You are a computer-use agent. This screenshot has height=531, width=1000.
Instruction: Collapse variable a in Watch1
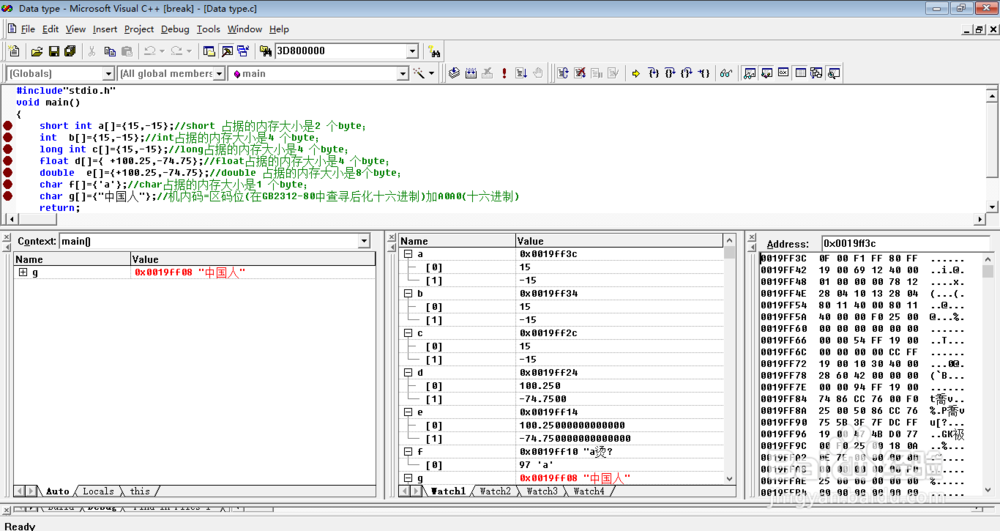tap(408, 254)
